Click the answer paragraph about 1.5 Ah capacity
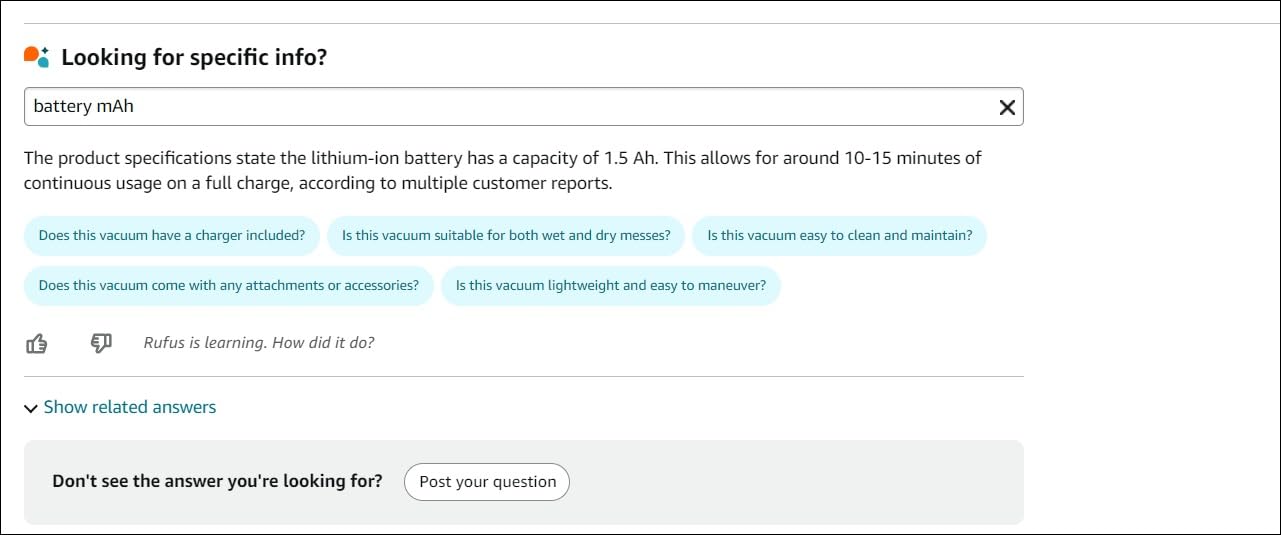1281x535 pixels. [503, 171]
